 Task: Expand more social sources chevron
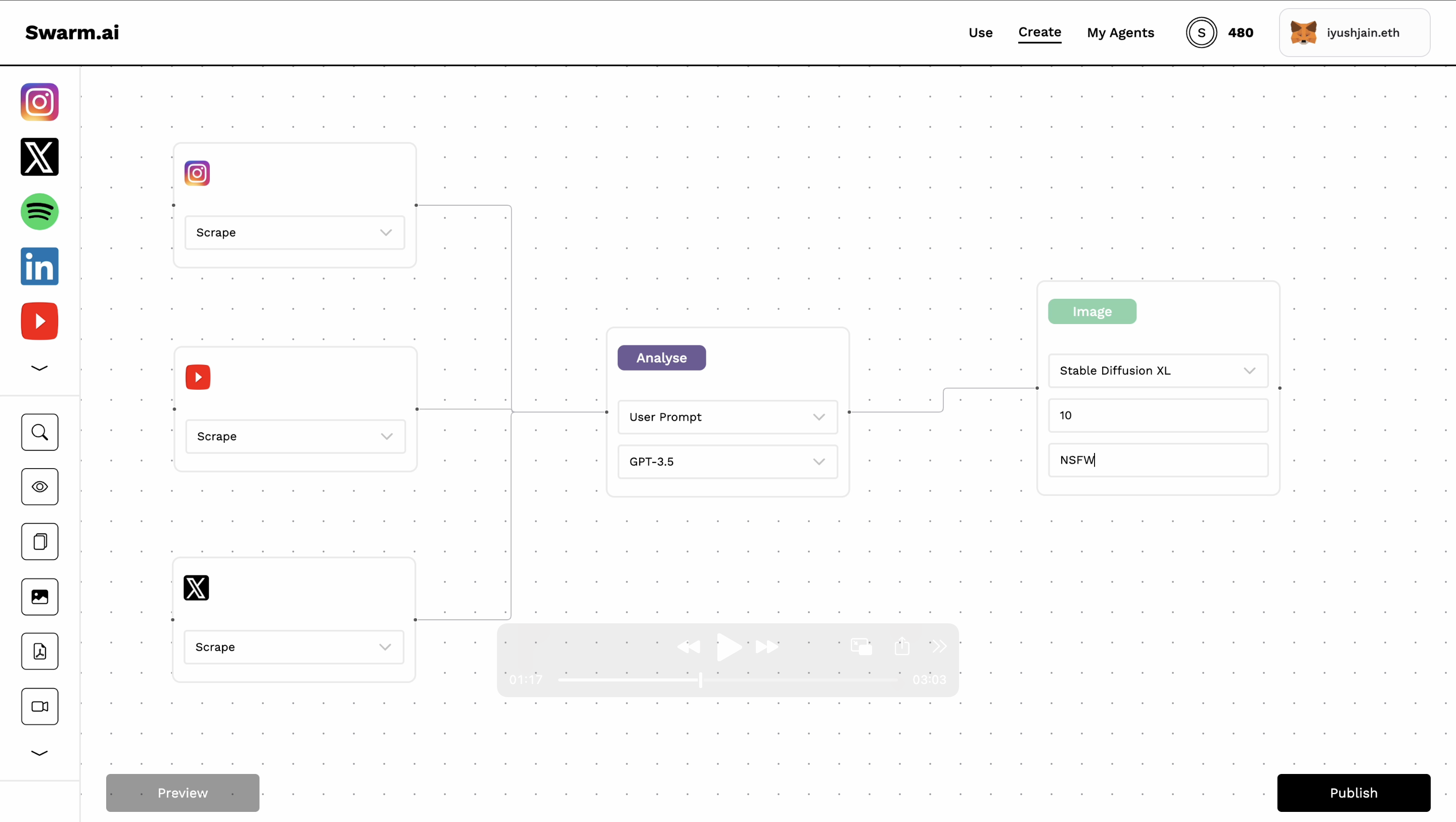tap(39, 368)
